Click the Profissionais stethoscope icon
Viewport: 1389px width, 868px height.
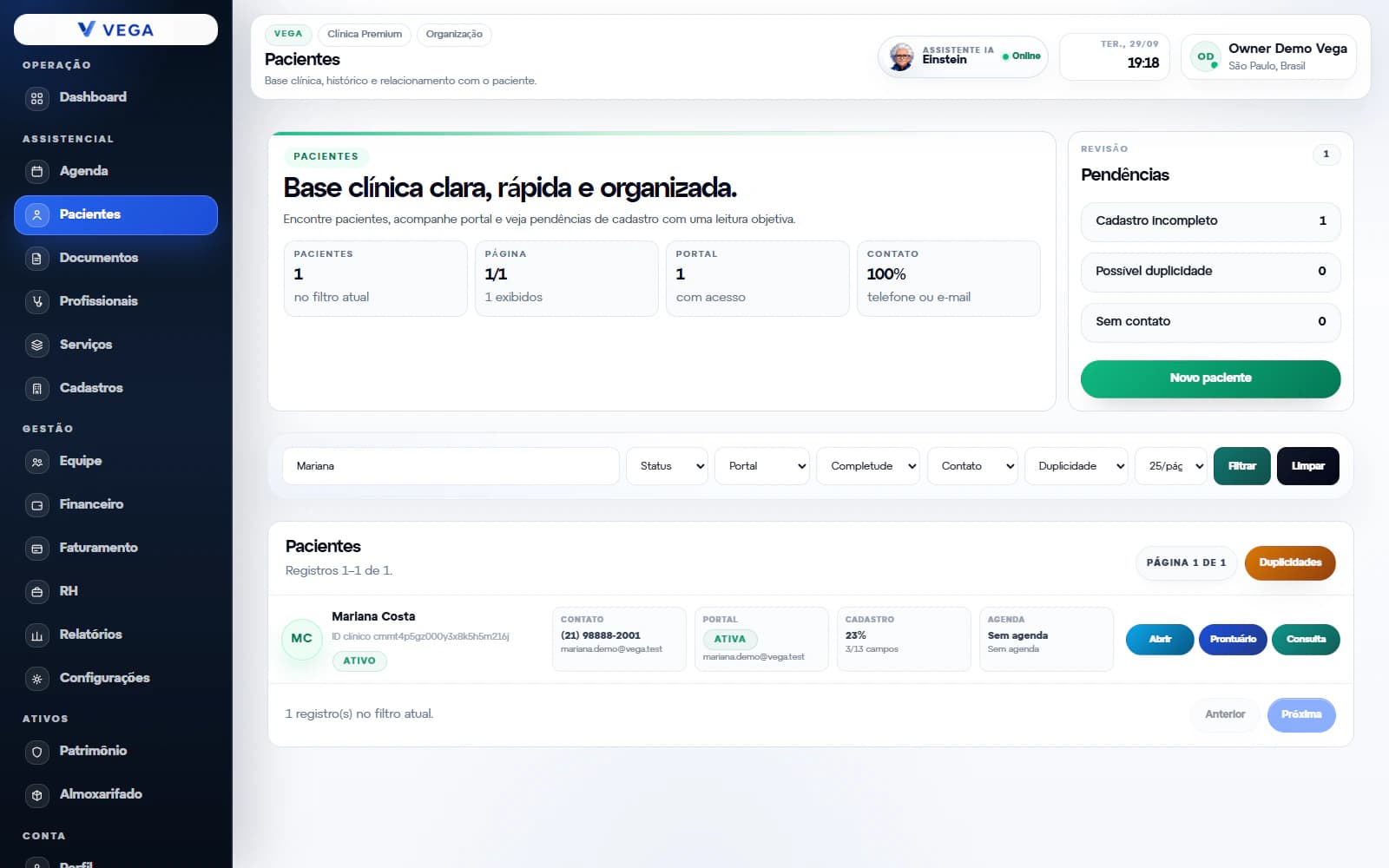pos(36,302)
